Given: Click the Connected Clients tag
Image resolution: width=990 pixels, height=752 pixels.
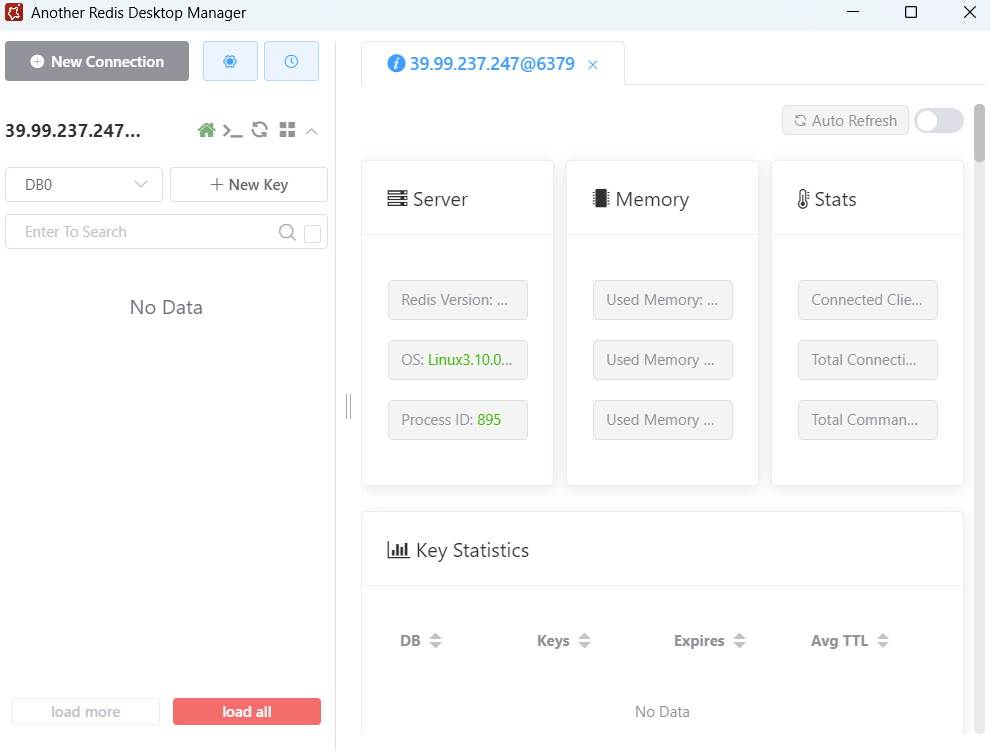Looking at the screenshot, I should [868, 300].
